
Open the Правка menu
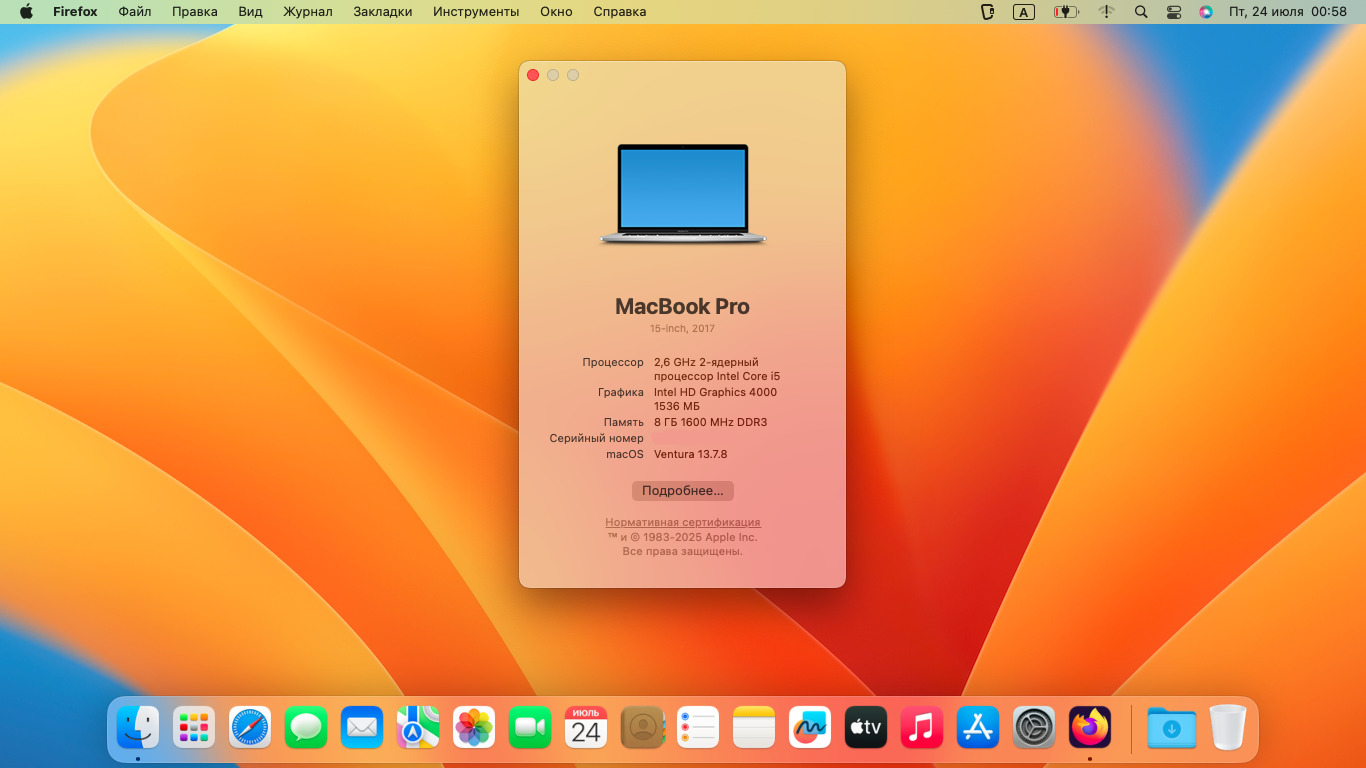coord(195,12)
